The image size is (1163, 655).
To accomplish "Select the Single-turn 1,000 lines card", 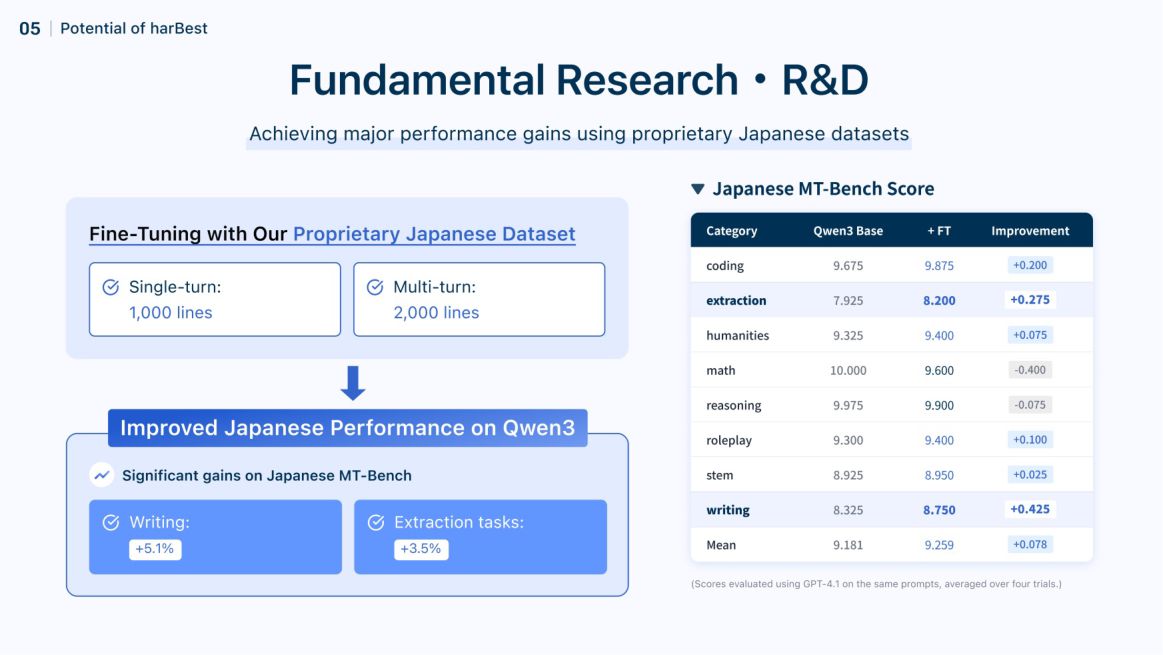I will click(x=215, y=299).
